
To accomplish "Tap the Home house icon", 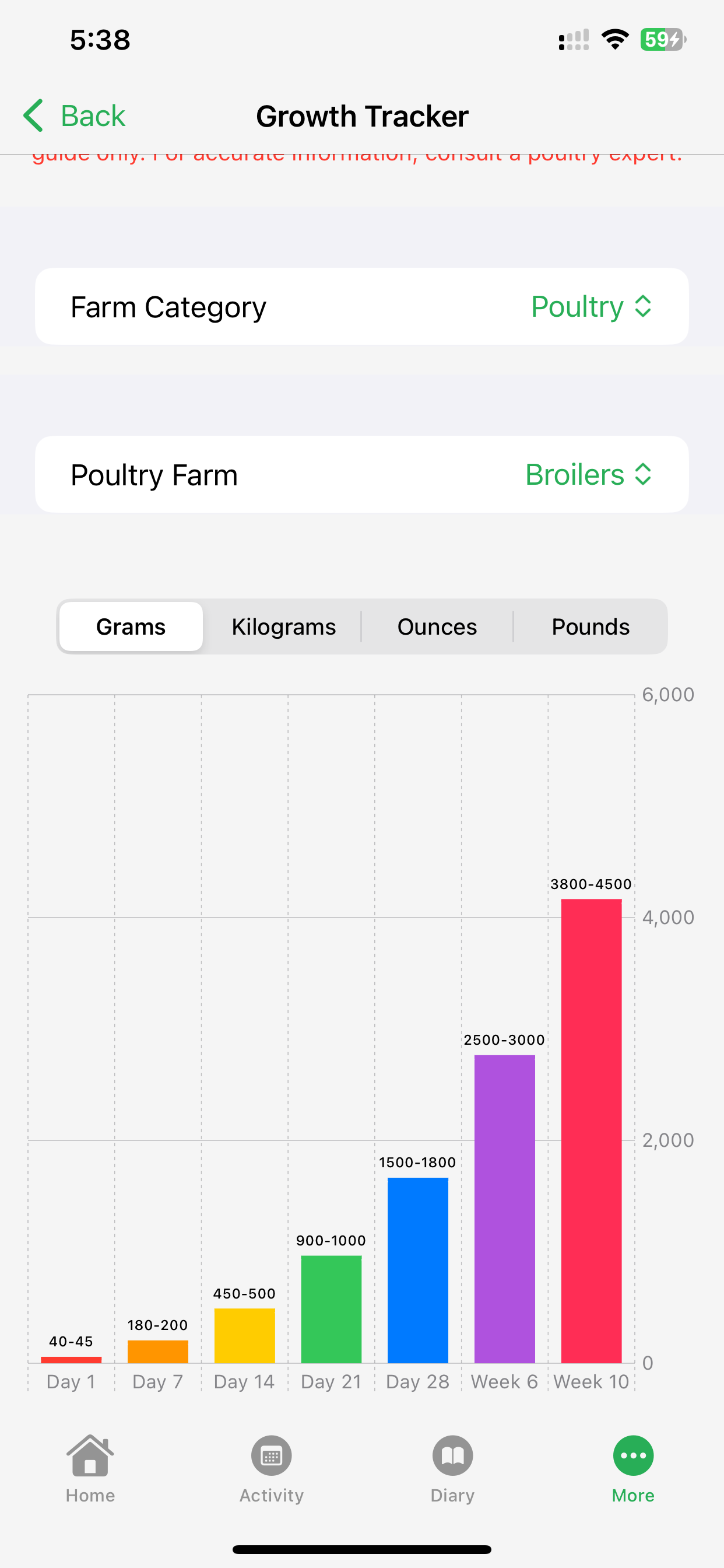I will [90, 1455].
